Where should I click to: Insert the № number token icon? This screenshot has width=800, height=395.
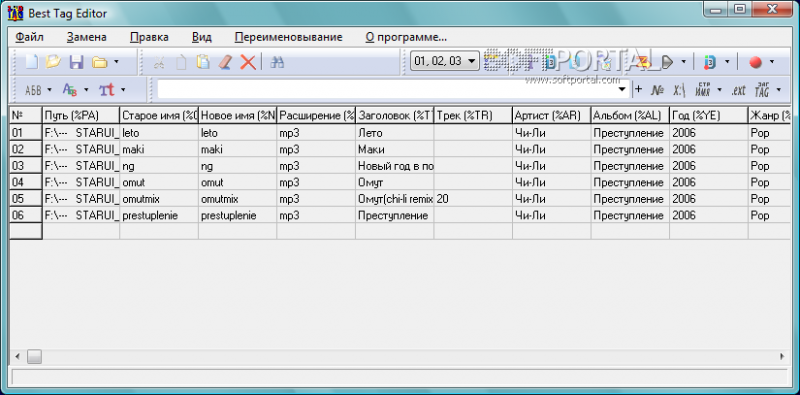(657, 90)
